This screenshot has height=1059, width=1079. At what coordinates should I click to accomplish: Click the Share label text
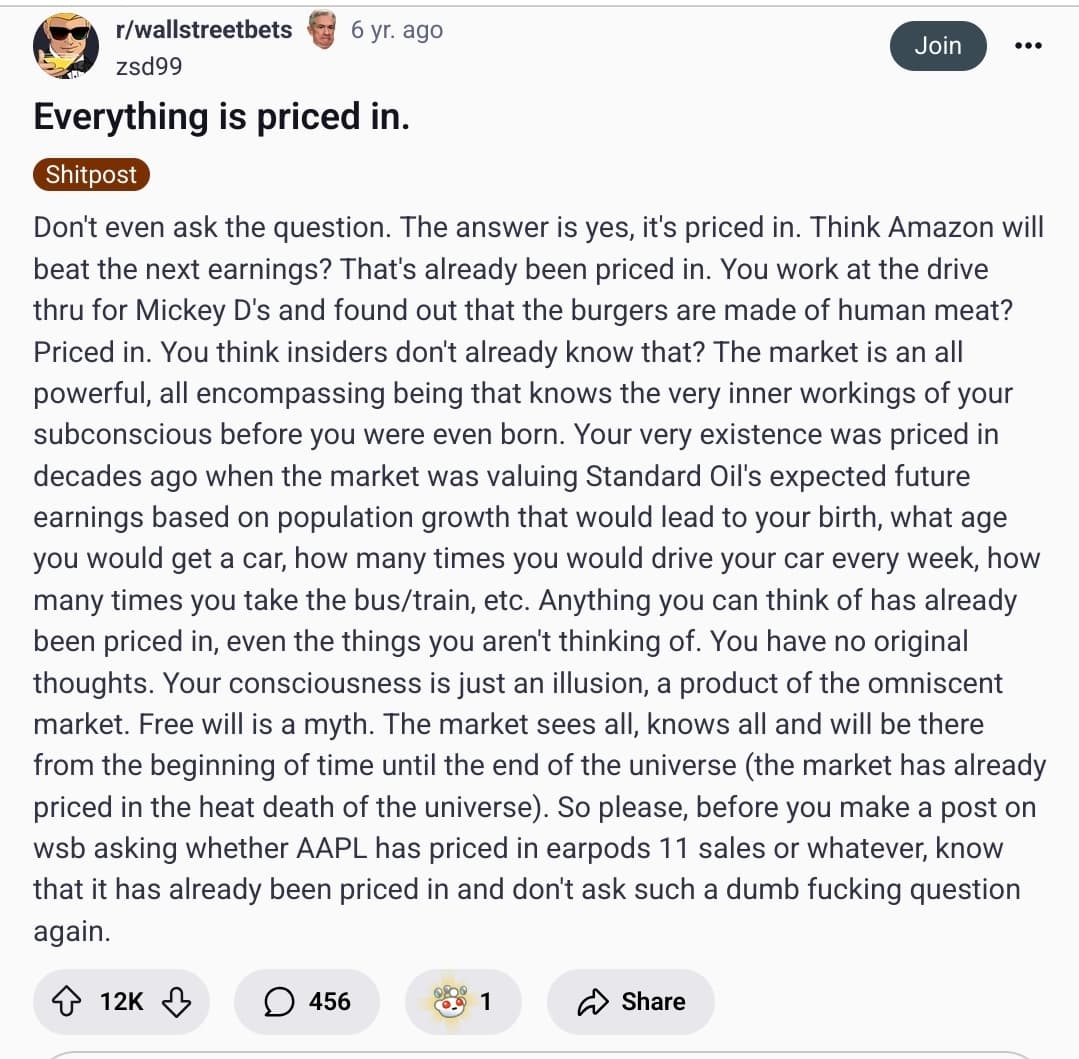[x=653, y=1001]
